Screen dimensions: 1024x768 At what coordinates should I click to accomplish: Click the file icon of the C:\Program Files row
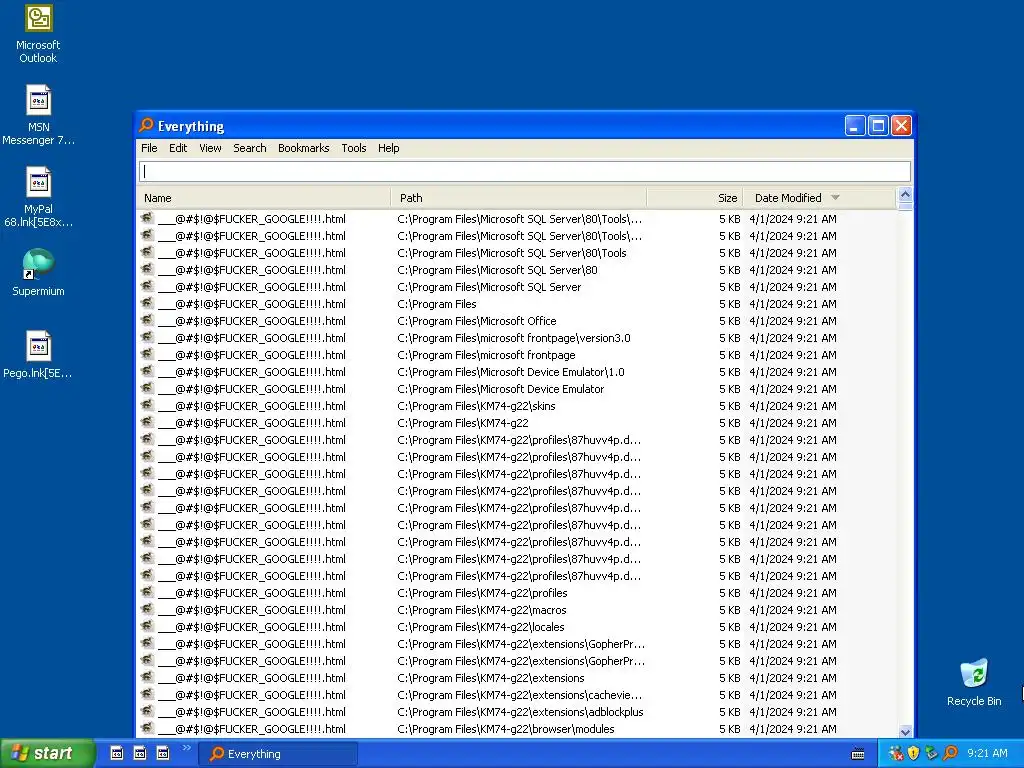click(147, 303)
